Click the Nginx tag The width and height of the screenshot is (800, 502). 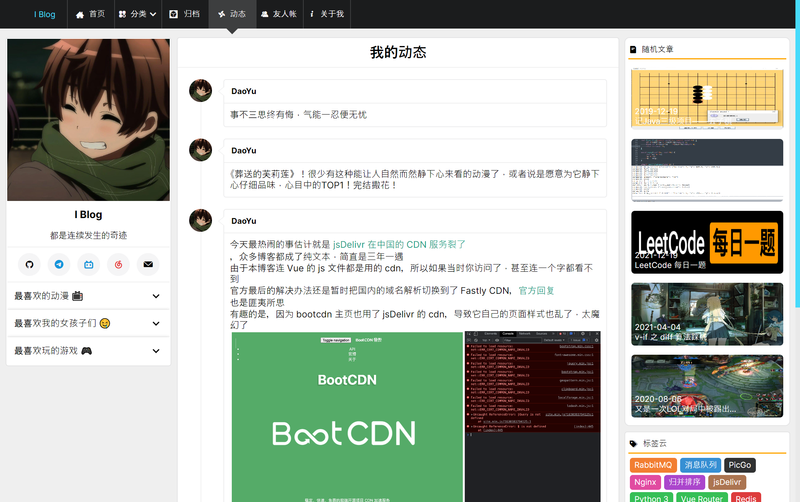[x=645, y=482]
